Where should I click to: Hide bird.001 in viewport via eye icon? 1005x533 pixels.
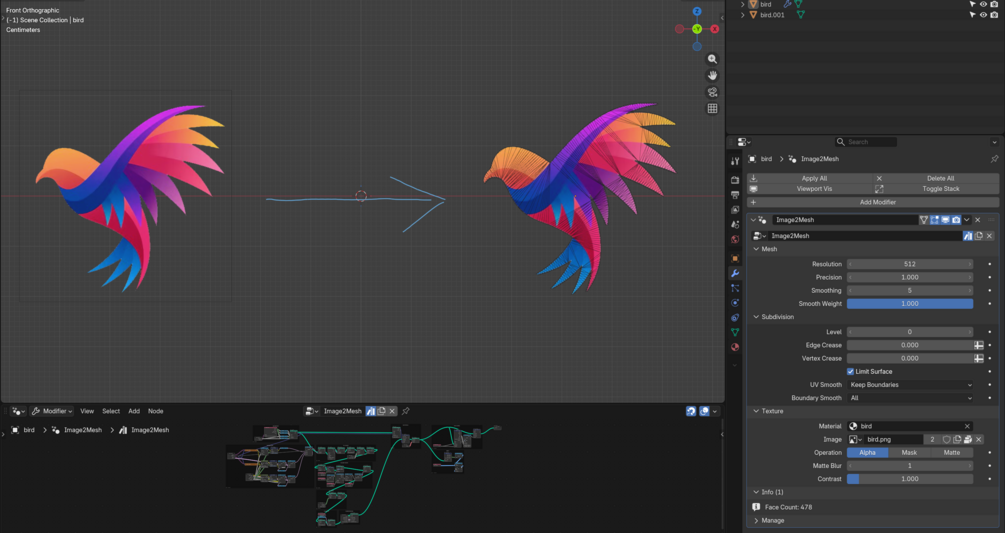(x=983, y=15)
